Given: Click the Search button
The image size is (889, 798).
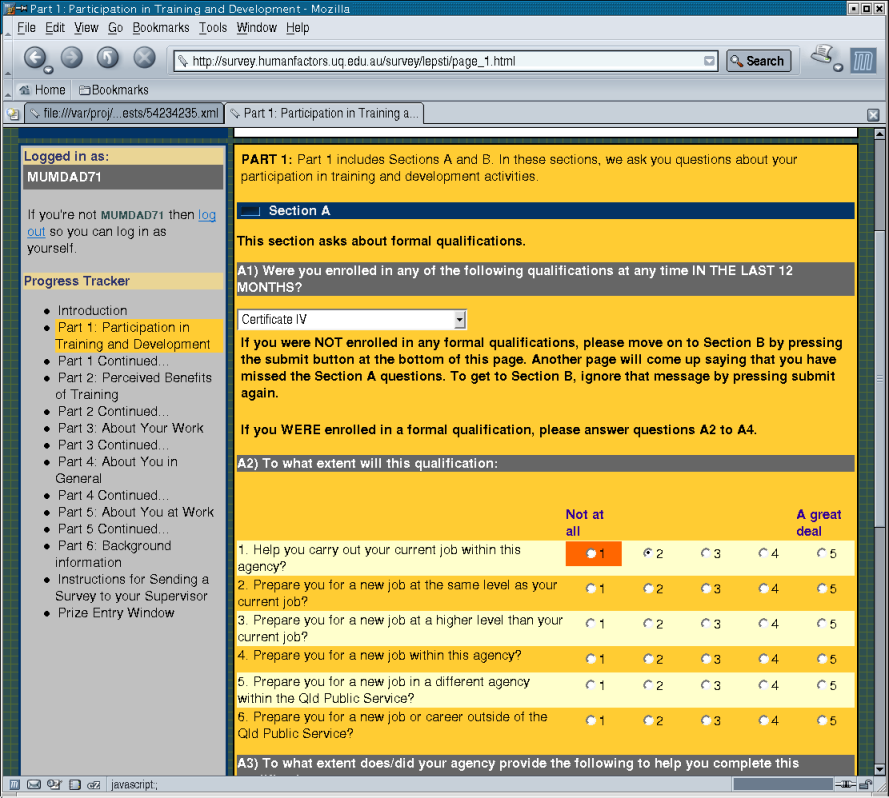Looking at the screenshot, I should tap(758, 61).
